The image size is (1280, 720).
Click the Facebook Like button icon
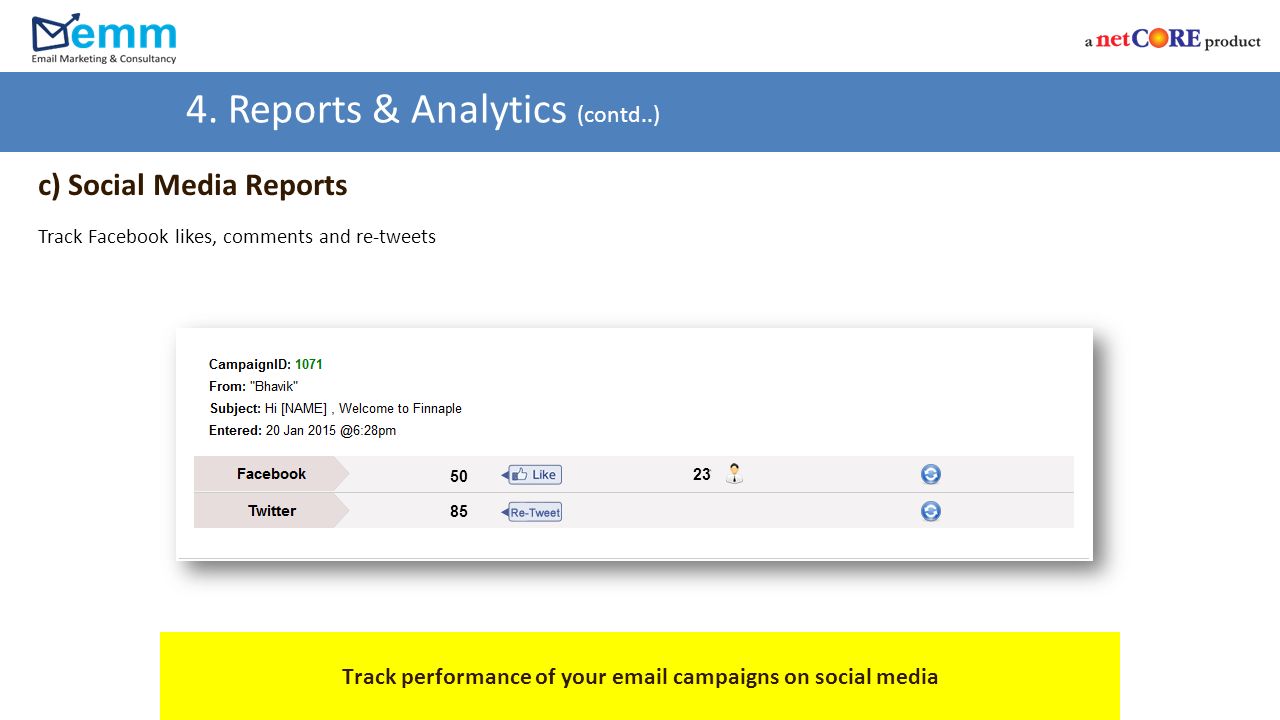coord(532,474)
